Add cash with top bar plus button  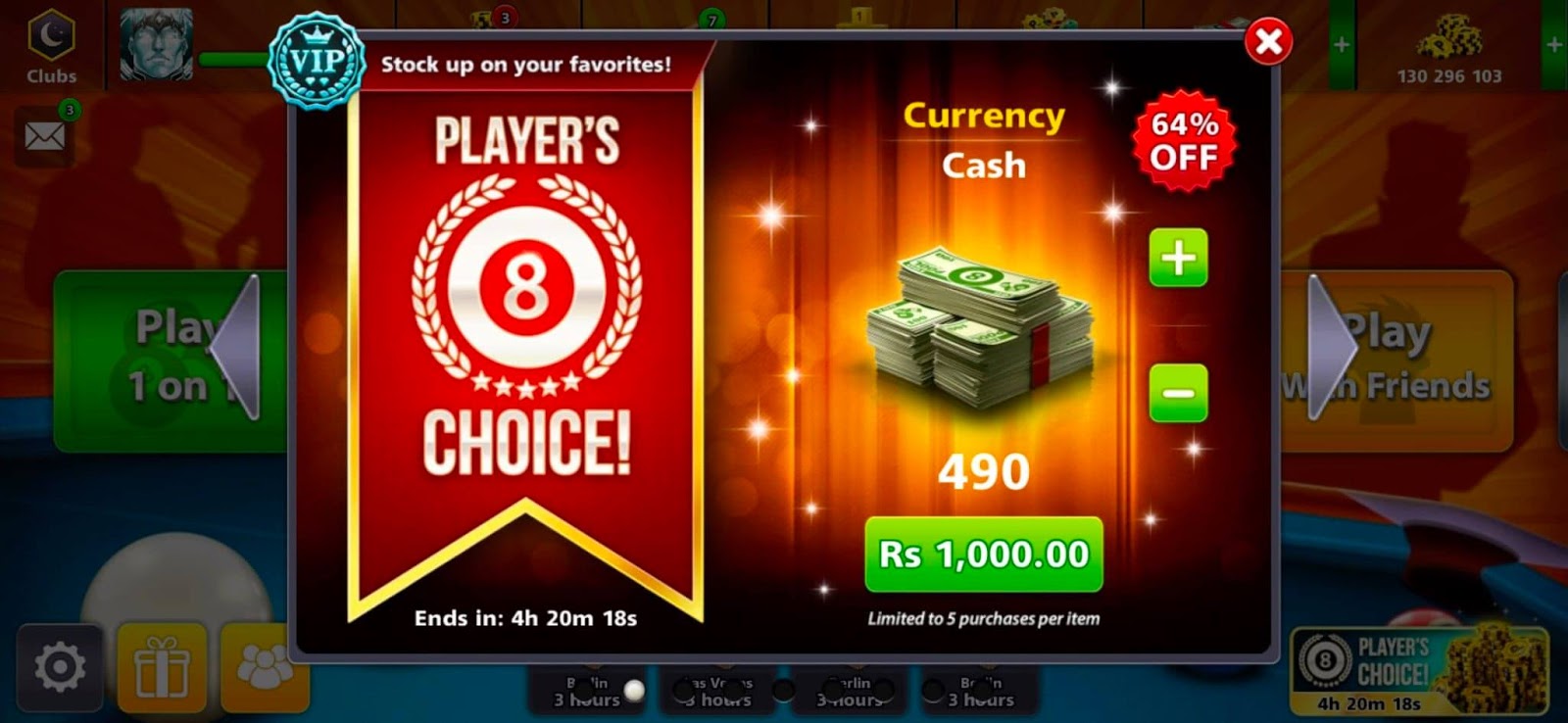(1341, 45)
